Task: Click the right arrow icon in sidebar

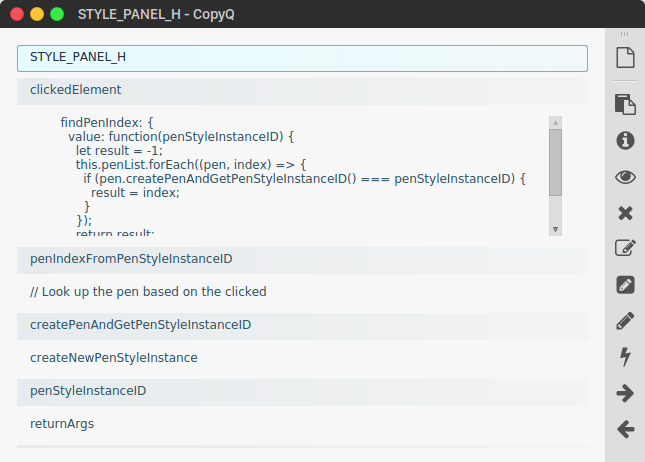Action: (625, 393)
